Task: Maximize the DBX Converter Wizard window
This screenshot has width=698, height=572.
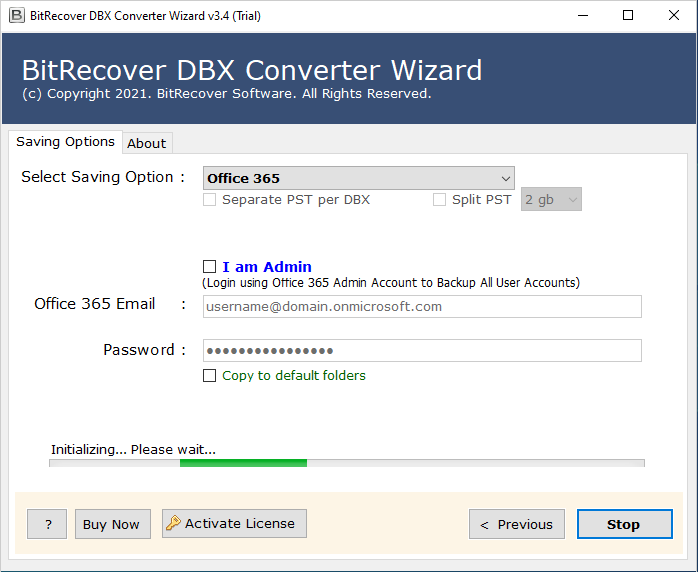Action: [627, 15]
